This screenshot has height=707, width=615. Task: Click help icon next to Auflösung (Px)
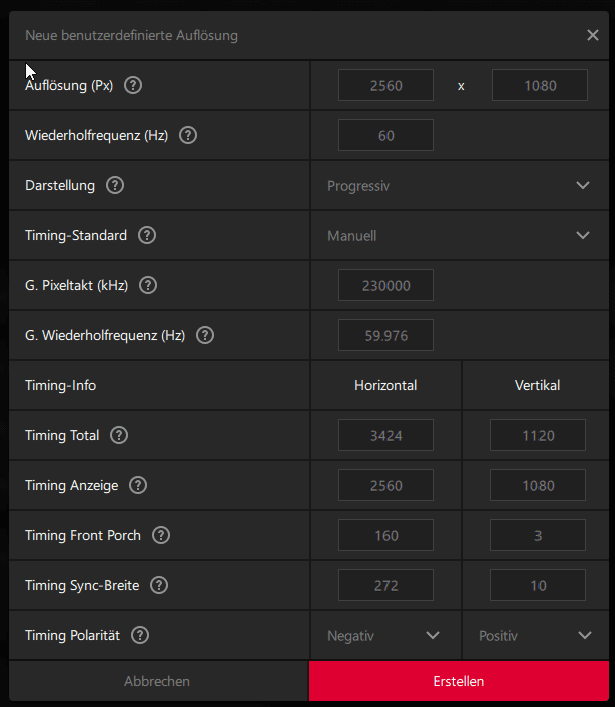coord(133,85)
